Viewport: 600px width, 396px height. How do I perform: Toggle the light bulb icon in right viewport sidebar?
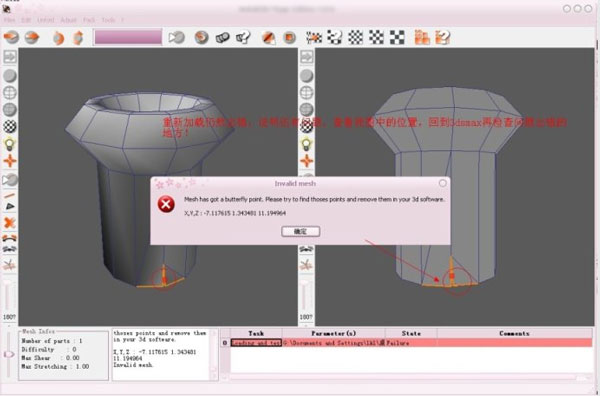(306, 144)
